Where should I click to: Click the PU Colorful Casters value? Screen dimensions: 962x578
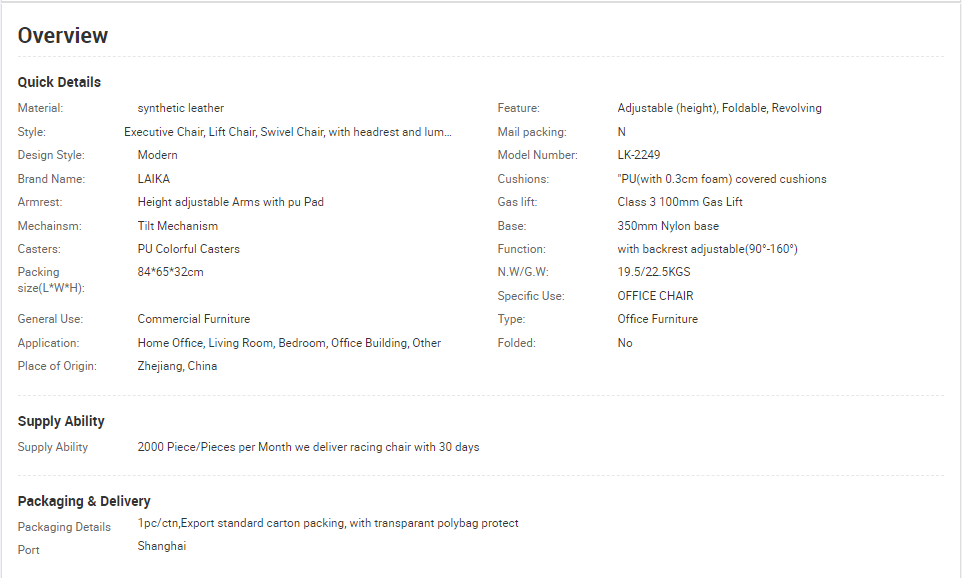click(188, 249)
